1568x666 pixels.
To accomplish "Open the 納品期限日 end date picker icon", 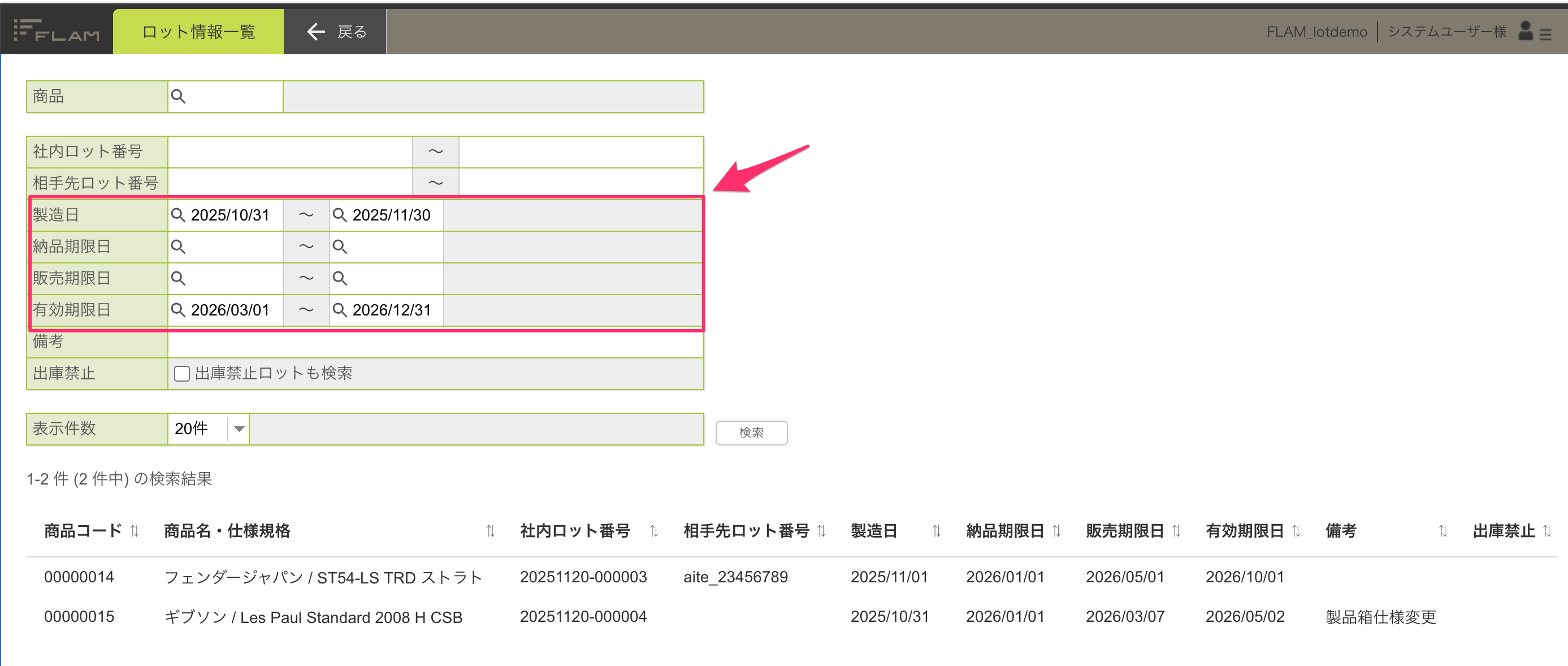I will pos(340,246).
